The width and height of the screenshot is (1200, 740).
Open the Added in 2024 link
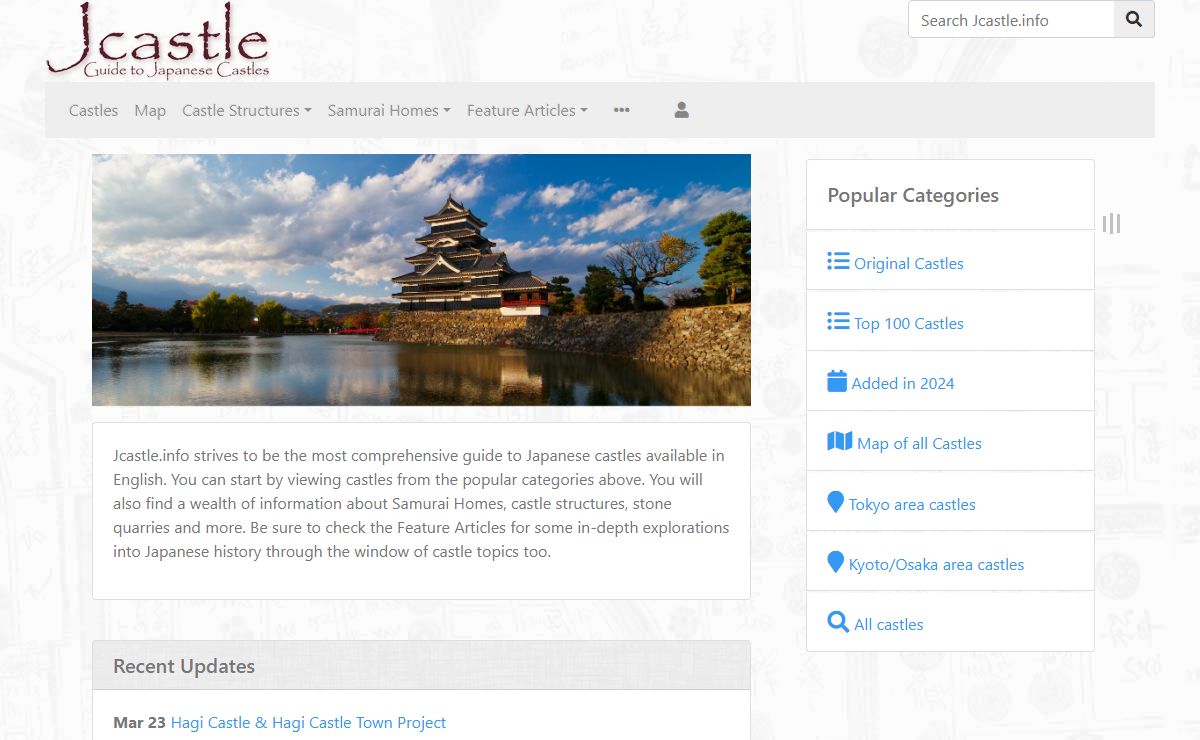(x=903, y=383)
